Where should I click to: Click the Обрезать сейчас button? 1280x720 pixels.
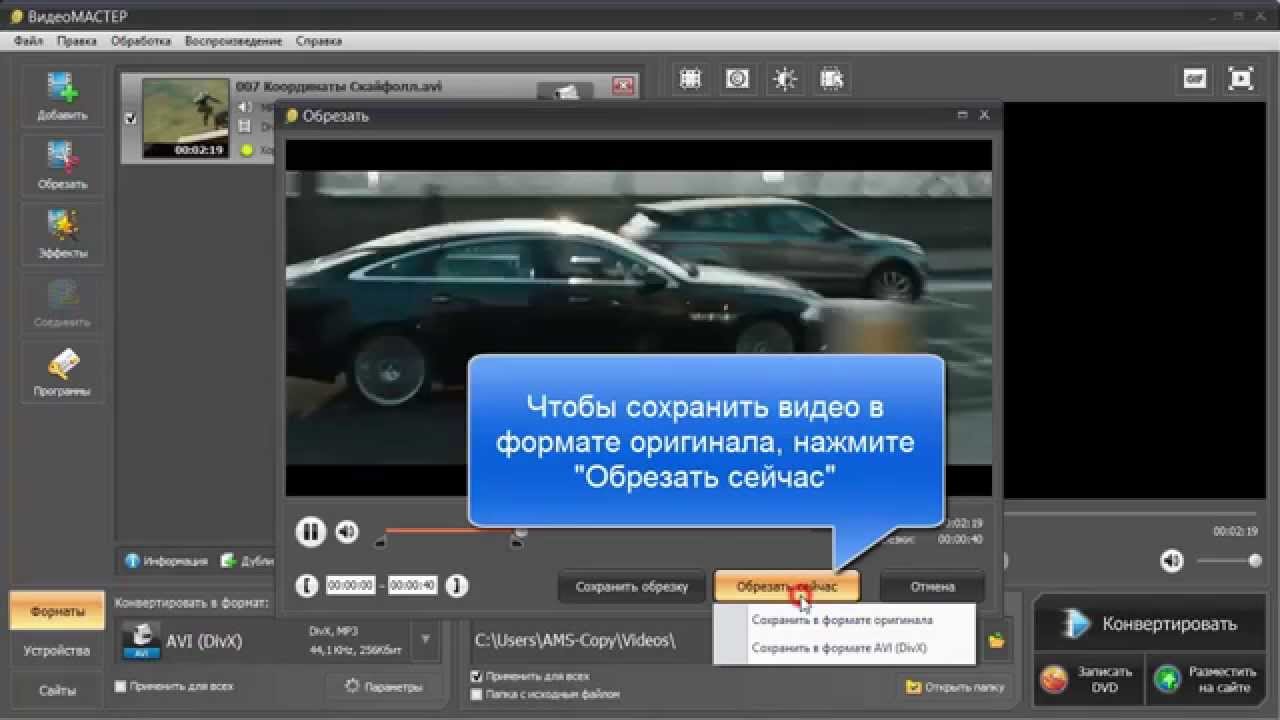click(x=787, y=587)
